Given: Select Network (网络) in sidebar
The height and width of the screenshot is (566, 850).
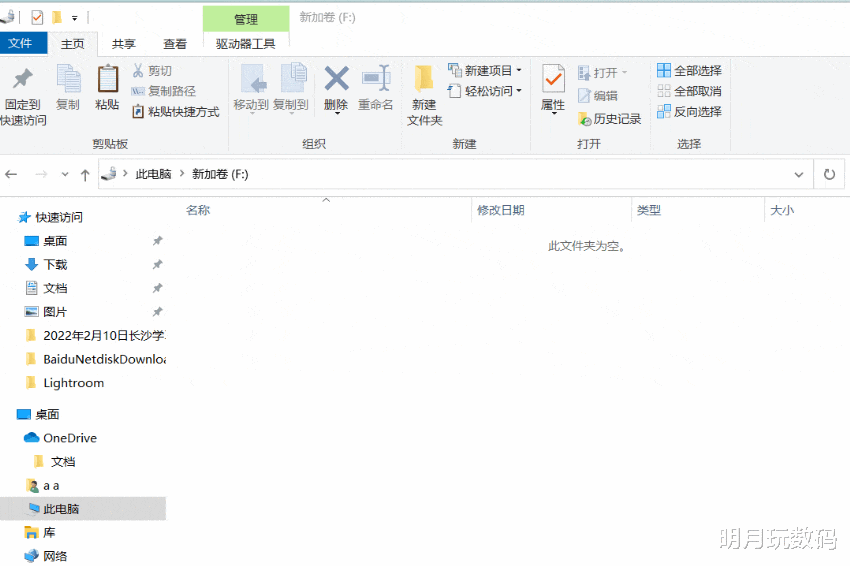Looking at the screenshot, I should [x=55, y=556].
